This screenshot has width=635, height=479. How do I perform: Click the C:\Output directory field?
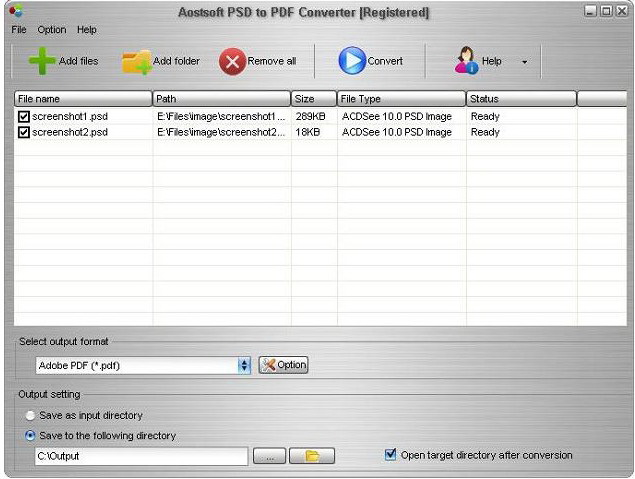pos(141,456)
